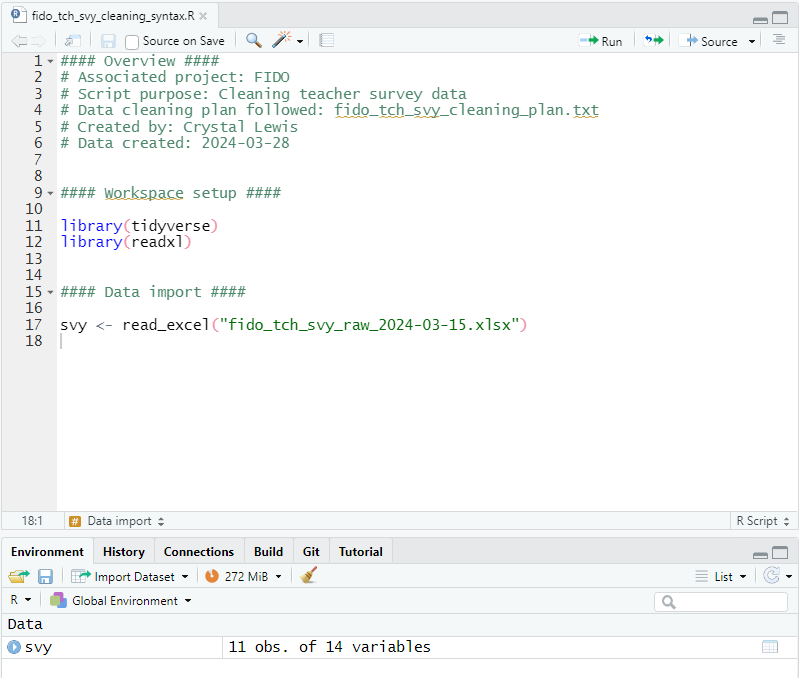799x678 pixels.
Task: Open the code tools magic wand
Action: 282,40
